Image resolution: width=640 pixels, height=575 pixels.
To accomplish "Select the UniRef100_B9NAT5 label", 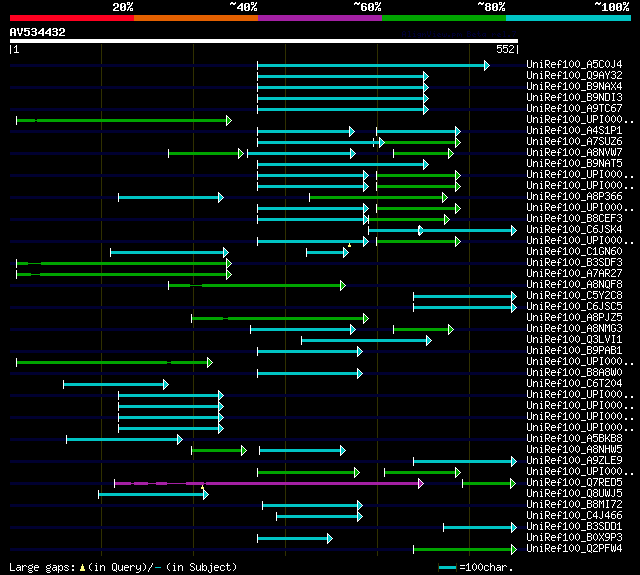I will [x=574, y=164].
